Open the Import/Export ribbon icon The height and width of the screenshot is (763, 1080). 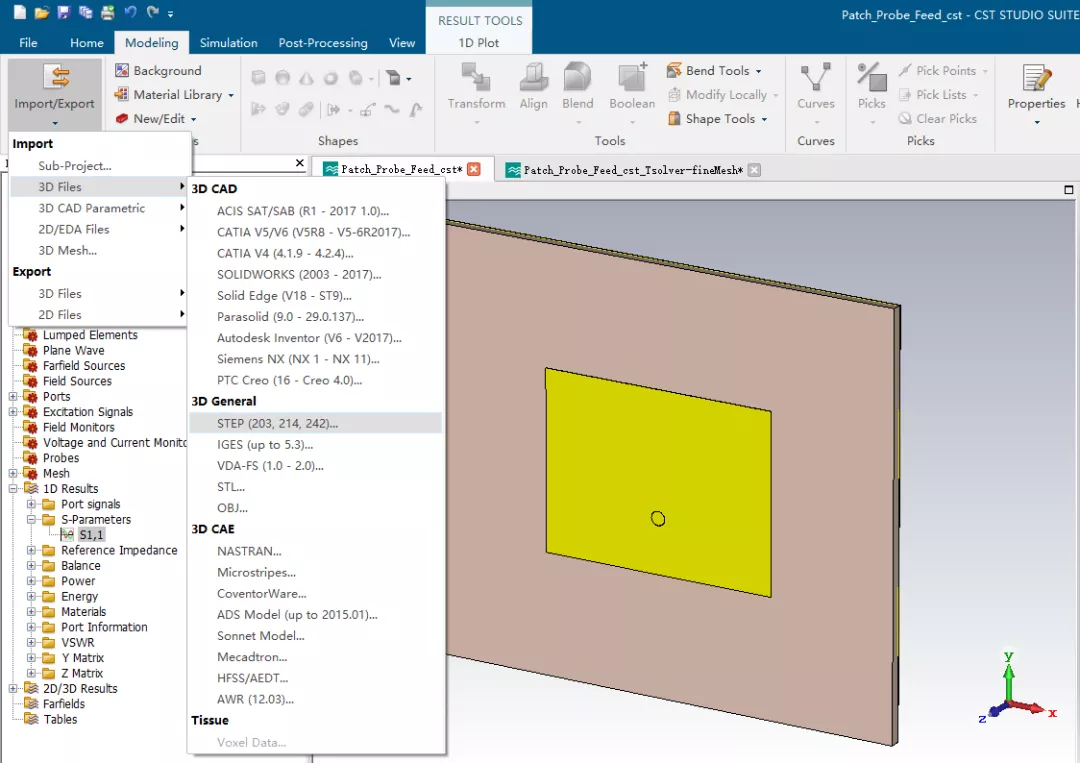click(x=54, y=77)
